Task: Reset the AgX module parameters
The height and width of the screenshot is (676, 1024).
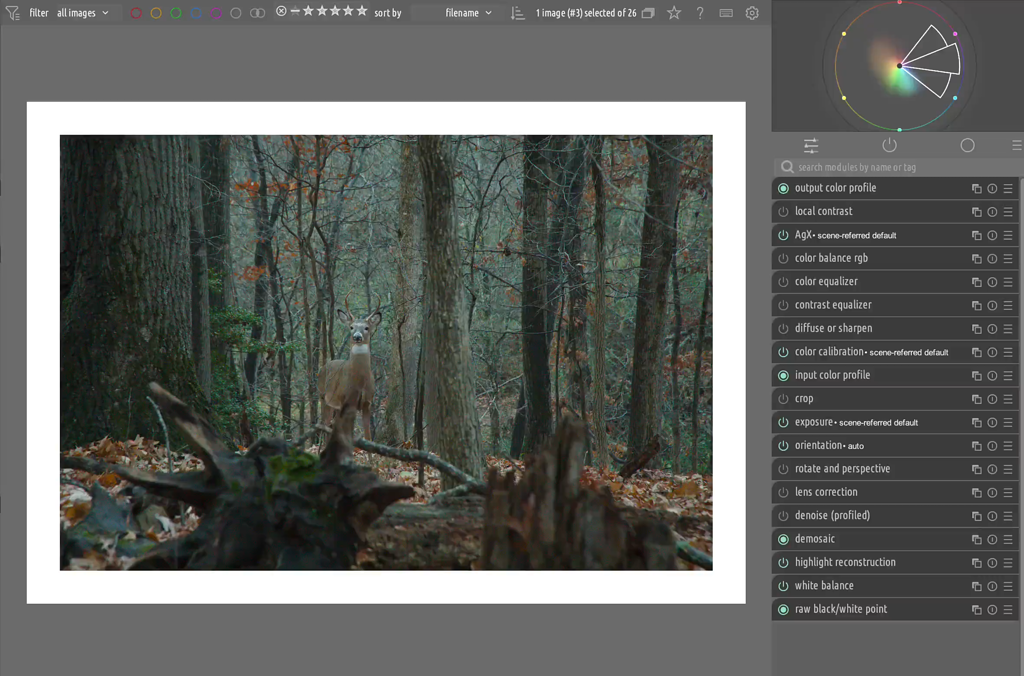Action: click(992, 235)
